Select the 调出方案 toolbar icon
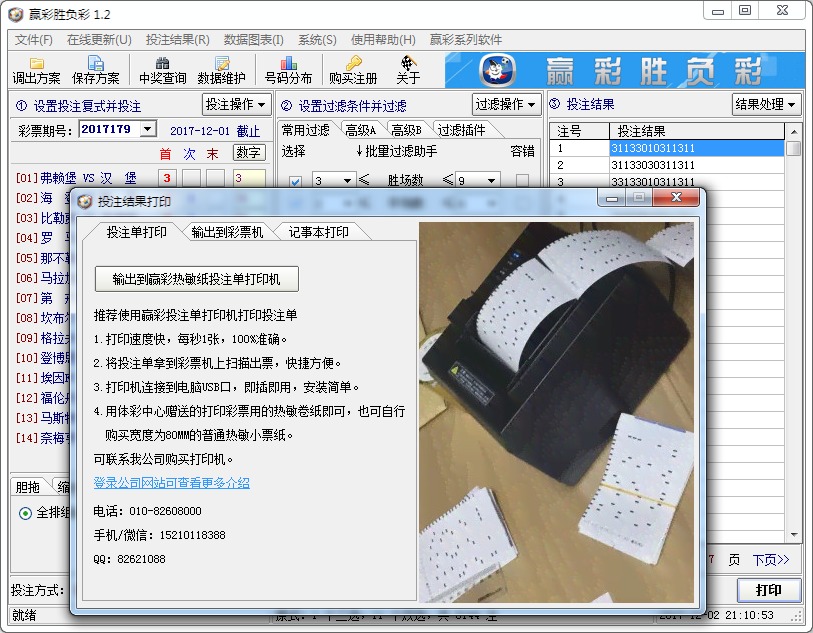This screenshot has width=813, height=633. 38,71
